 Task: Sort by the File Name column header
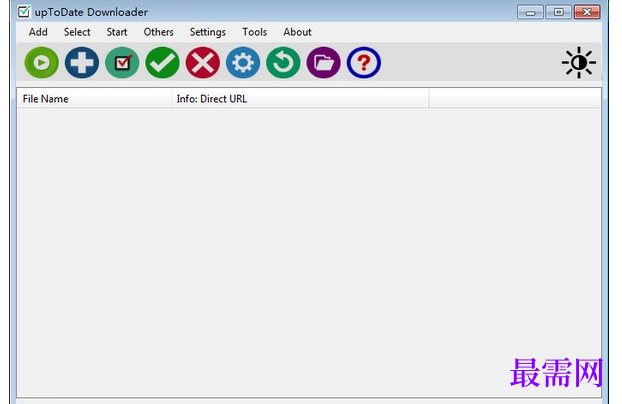[x=94, y=99]
